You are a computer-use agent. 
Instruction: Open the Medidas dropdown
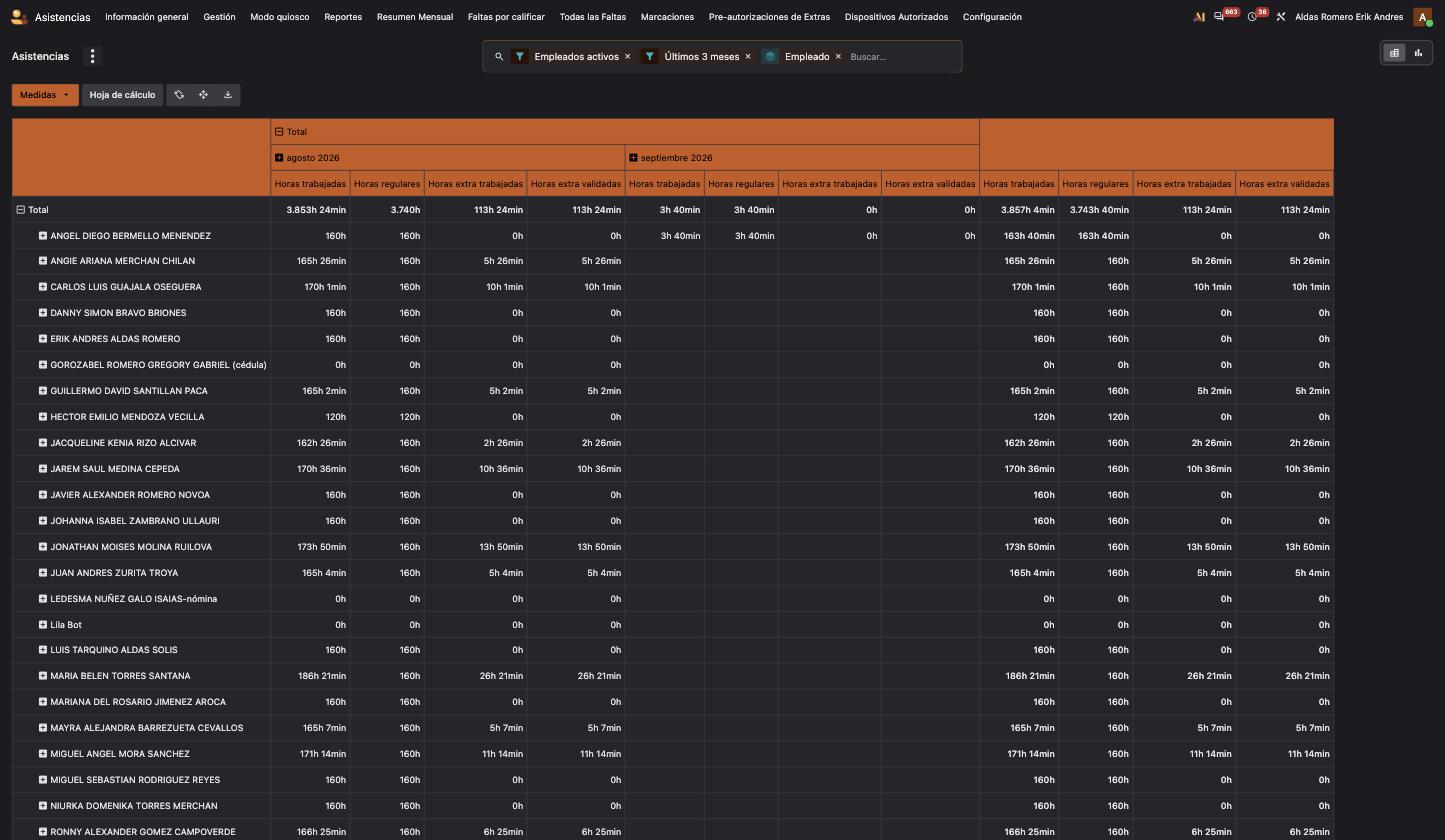[45, 95]
